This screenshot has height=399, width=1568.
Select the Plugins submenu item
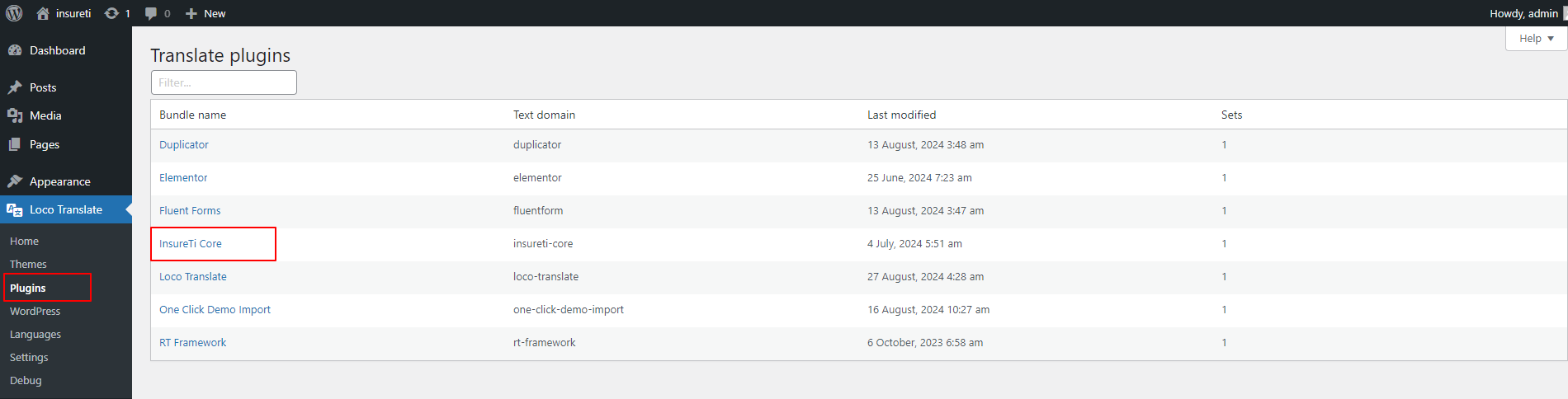[x=27, y=288]
